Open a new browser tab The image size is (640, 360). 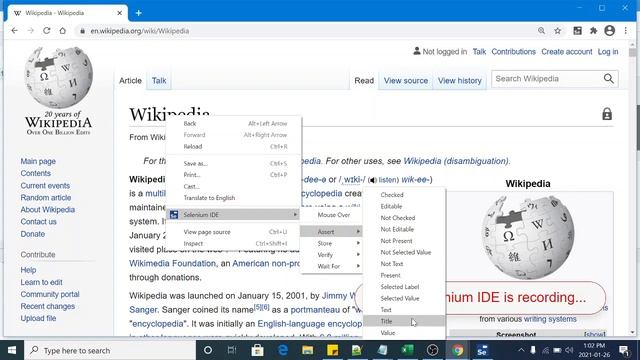[x=139, y=13]
